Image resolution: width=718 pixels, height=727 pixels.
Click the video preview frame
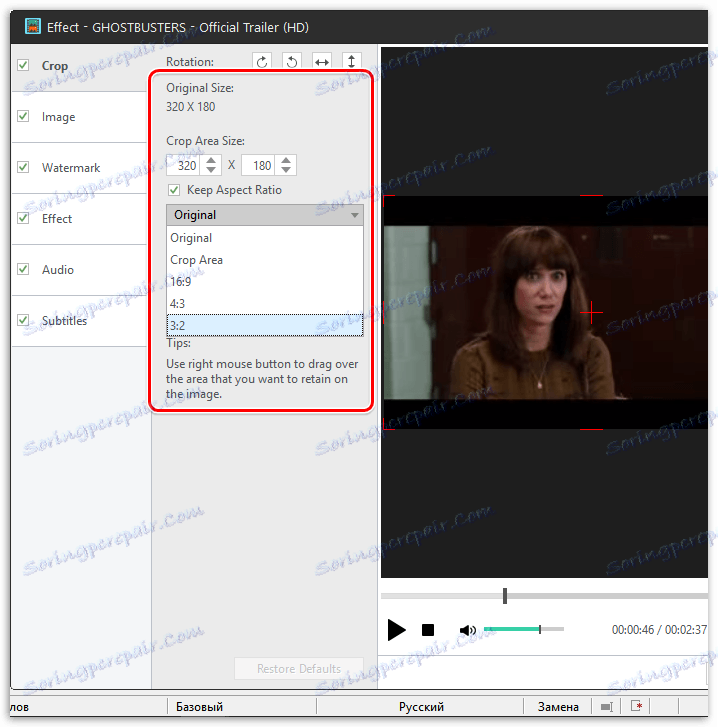click(545, 312)
